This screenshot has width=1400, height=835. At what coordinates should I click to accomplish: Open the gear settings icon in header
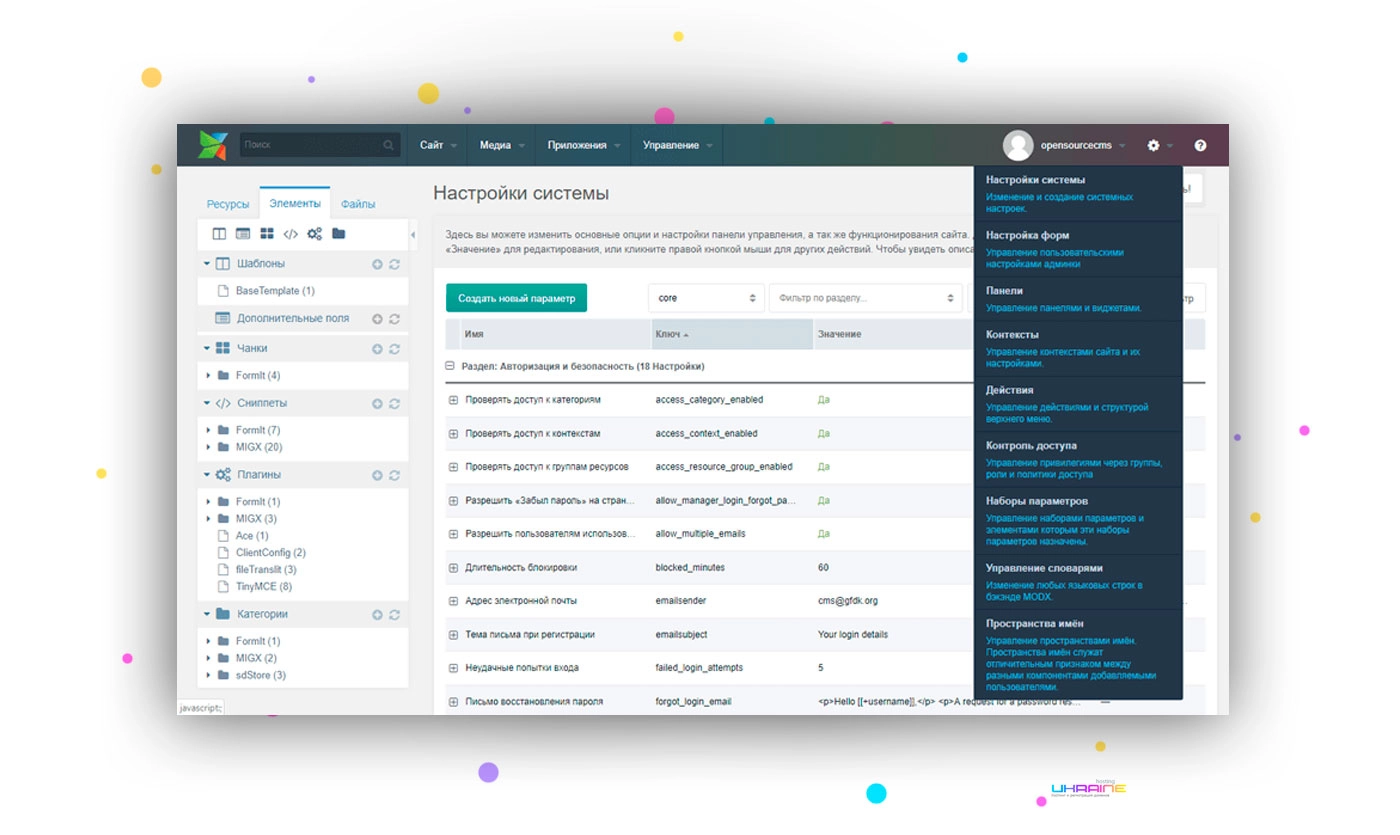click(1153, 145)
